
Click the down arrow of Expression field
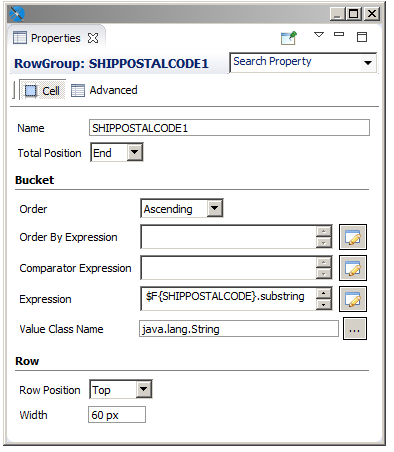pos(324,304)
